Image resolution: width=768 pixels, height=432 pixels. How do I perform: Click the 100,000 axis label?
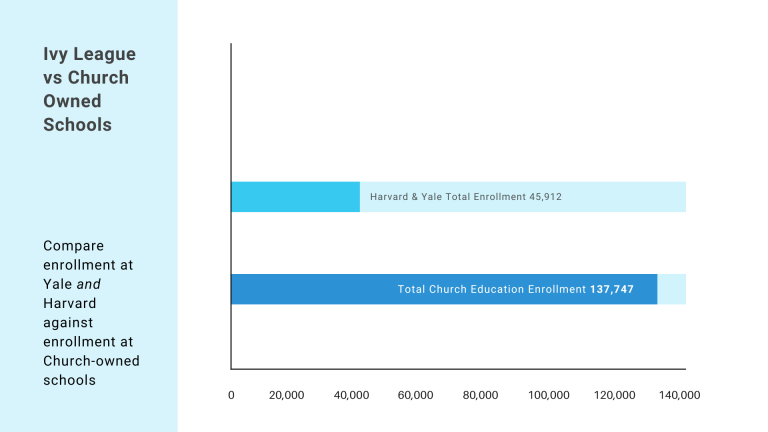[x=548, y=395]
